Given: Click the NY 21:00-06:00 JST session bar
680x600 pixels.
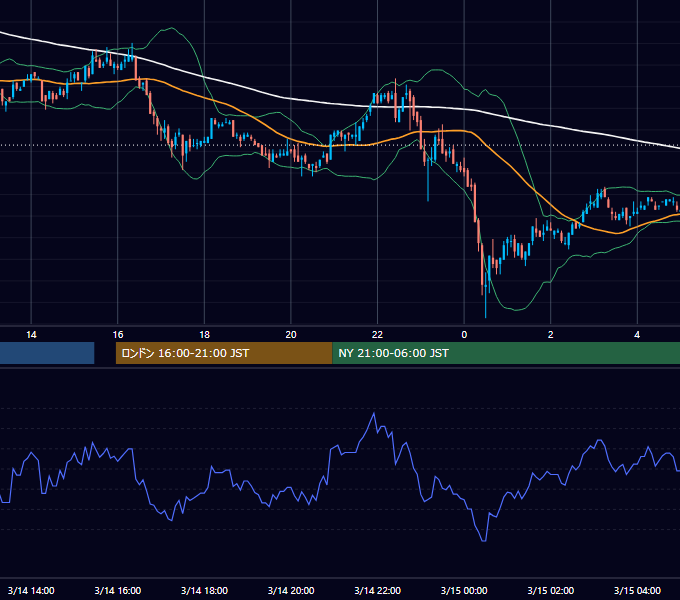Looking at the screenshot, I should pos(506,353).
